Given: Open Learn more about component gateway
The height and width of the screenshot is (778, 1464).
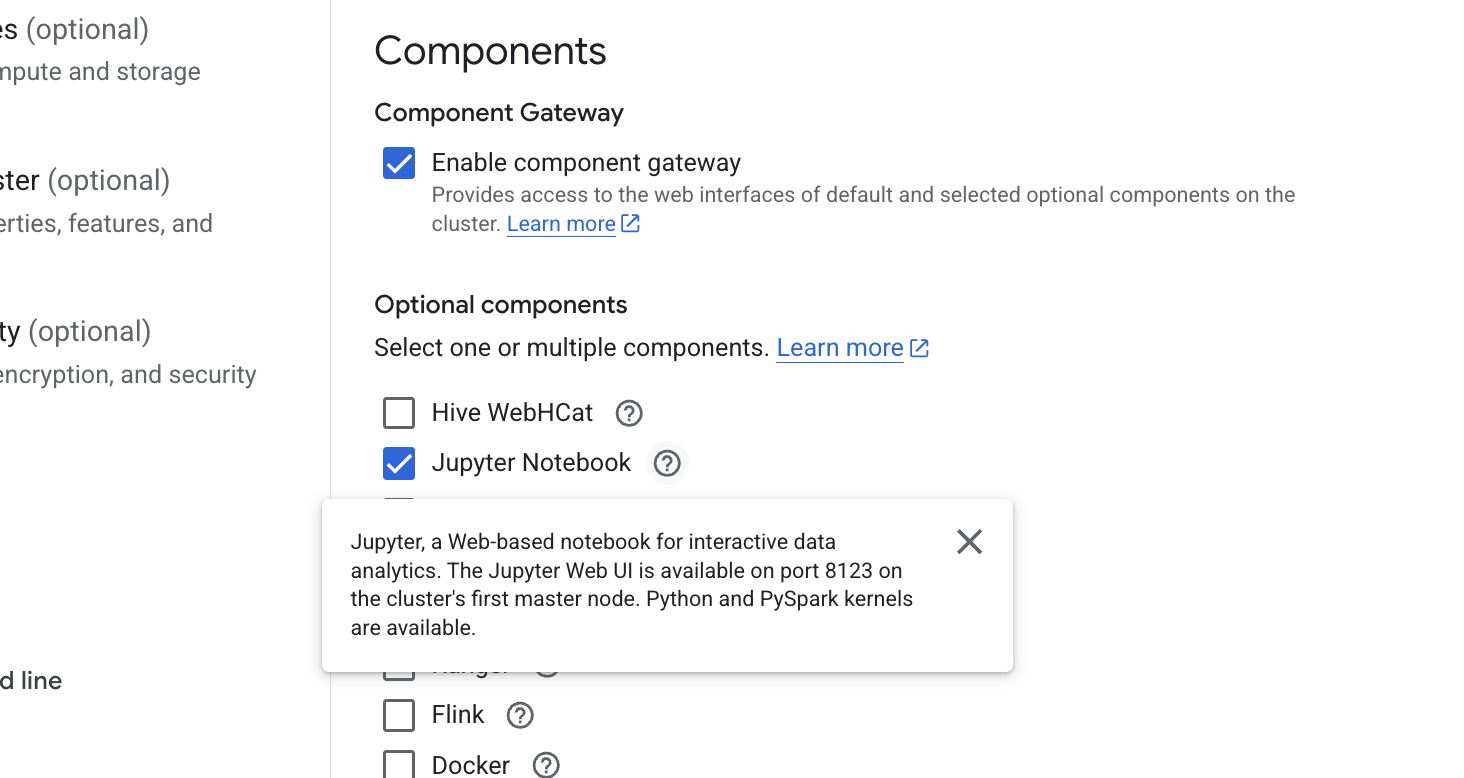Looking at the screenshot, I should (x=560, y=223).
